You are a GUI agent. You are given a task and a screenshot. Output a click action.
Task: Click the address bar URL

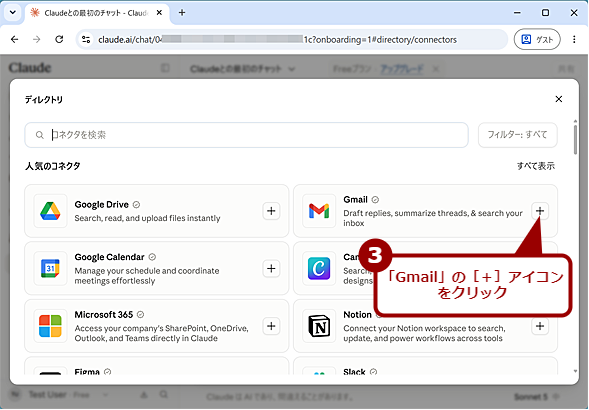[x=277, y=39]
